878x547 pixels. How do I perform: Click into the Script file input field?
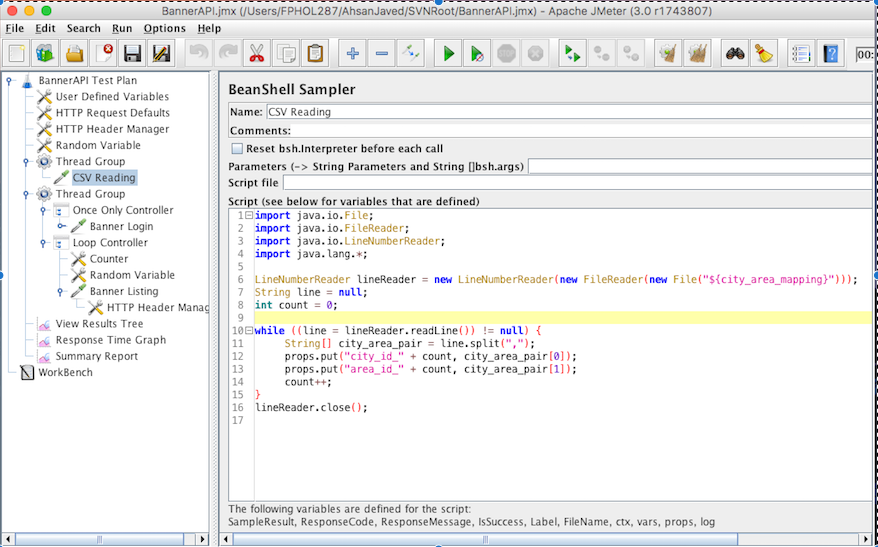coord(577,183)
